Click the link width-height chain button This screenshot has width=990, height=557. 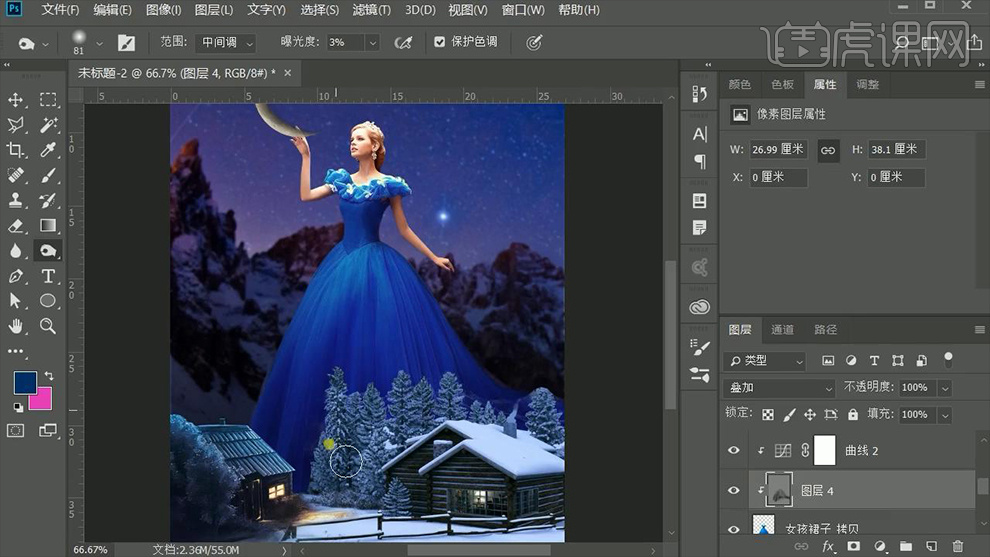(828, 149)
